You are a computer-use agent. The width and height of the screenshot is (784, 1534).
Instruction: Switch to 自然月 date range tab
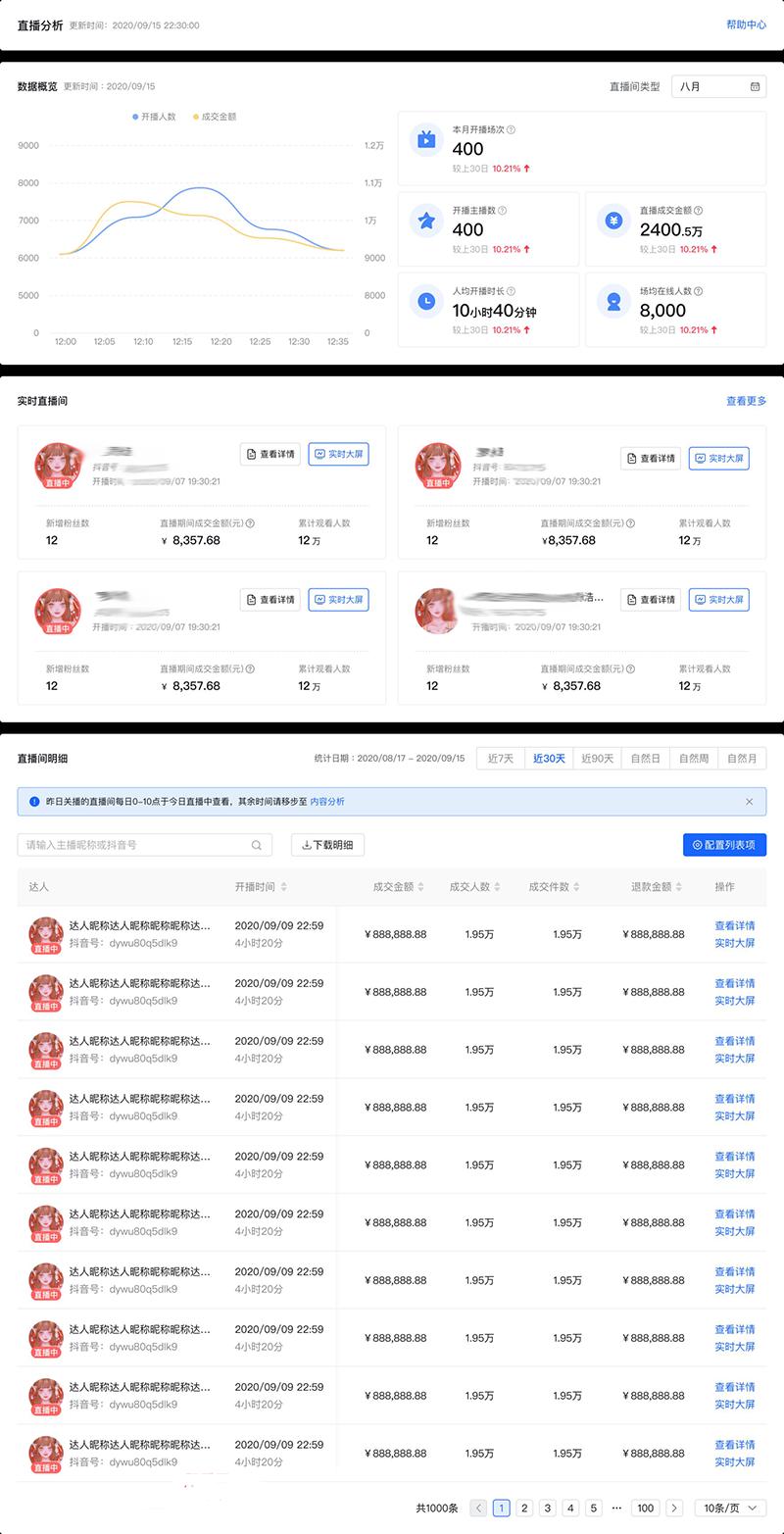click(742, 759)
